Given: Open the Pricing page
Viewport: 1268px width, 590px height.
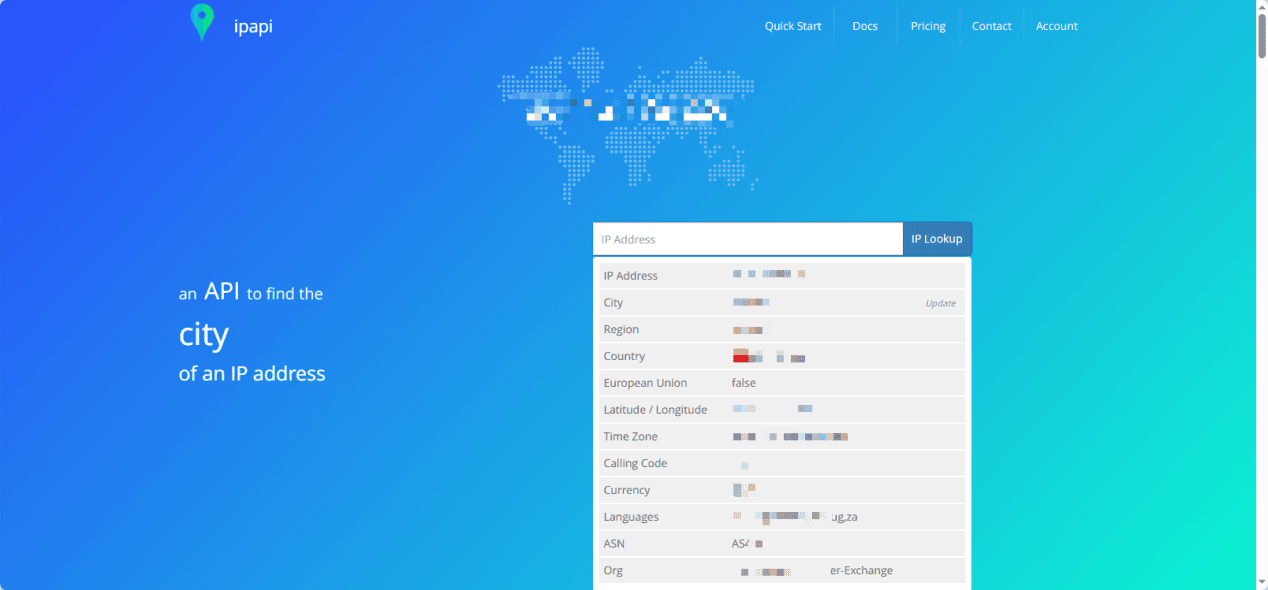Looking at the screenshot, I should (928, 26).
